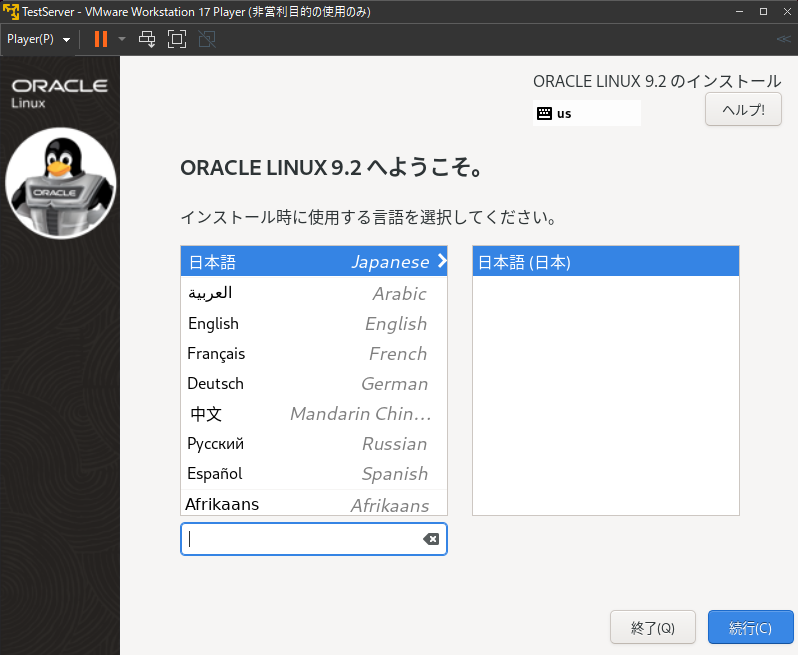Minimize the VMware Player window
Viewport: 798px width, 655px height.
(x=739, y=11)
